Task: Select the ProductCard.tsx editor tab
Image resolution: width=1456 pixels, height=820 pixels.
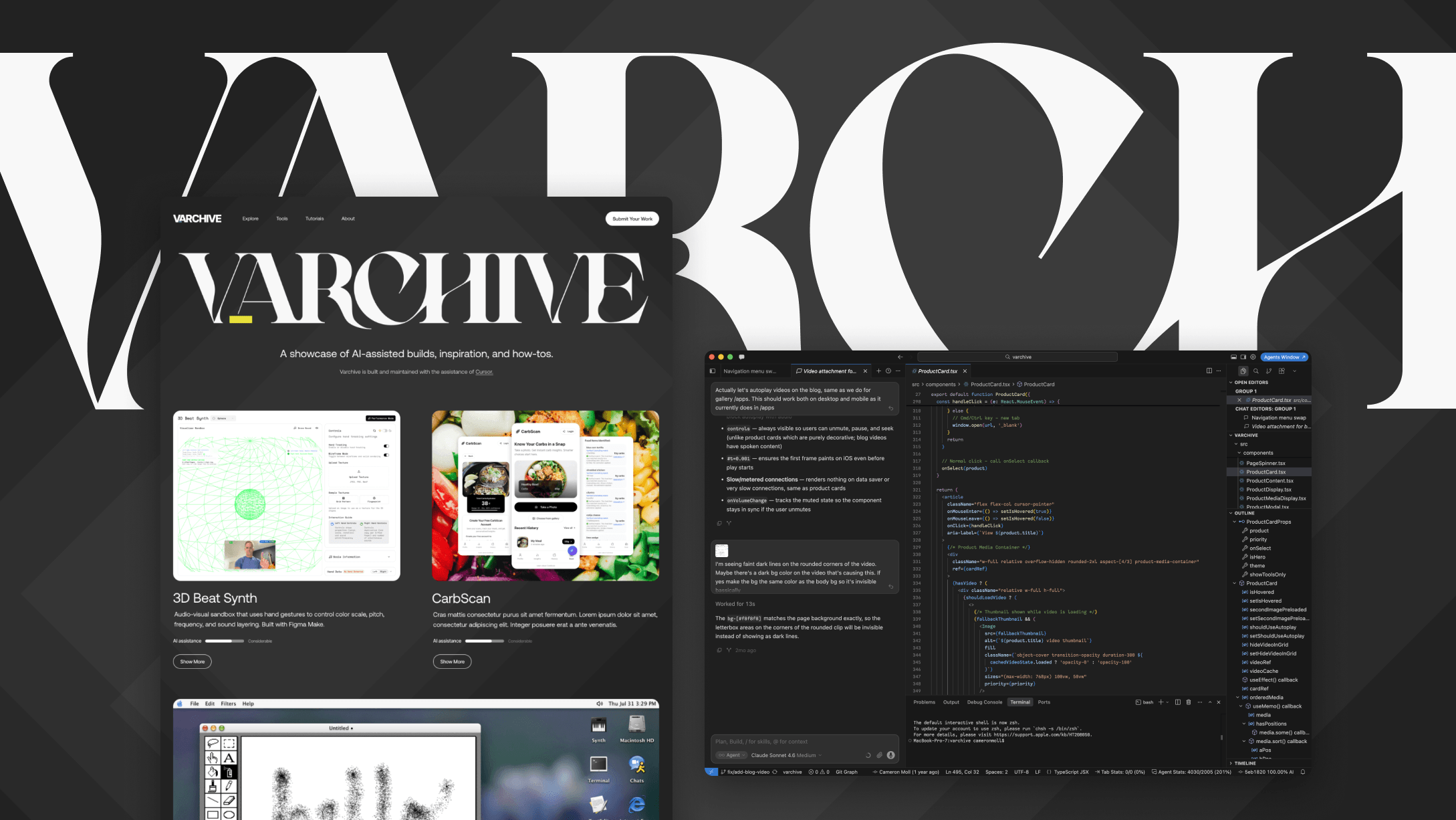Action: 939,371
